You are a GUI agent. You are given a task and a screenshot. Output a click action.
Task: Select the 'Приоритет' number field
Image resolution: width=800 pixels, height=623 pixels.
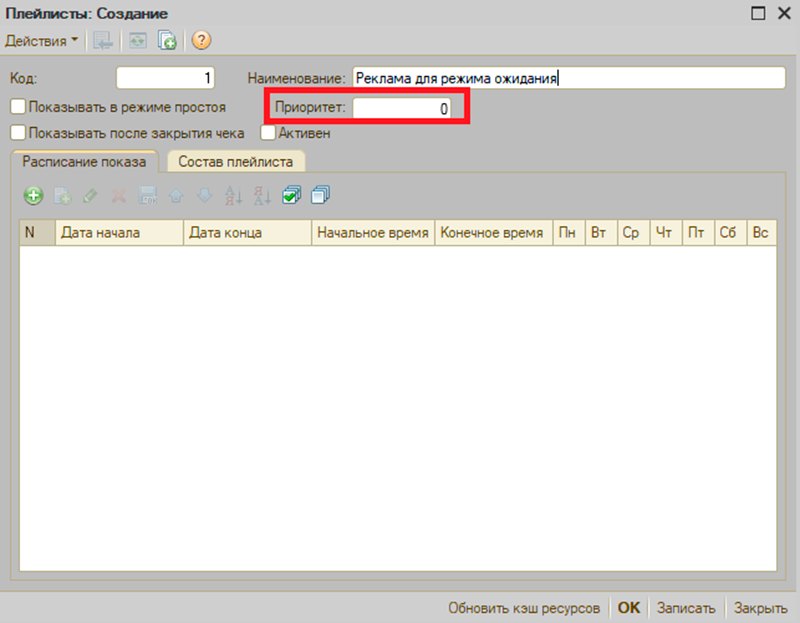pos(402,108)
